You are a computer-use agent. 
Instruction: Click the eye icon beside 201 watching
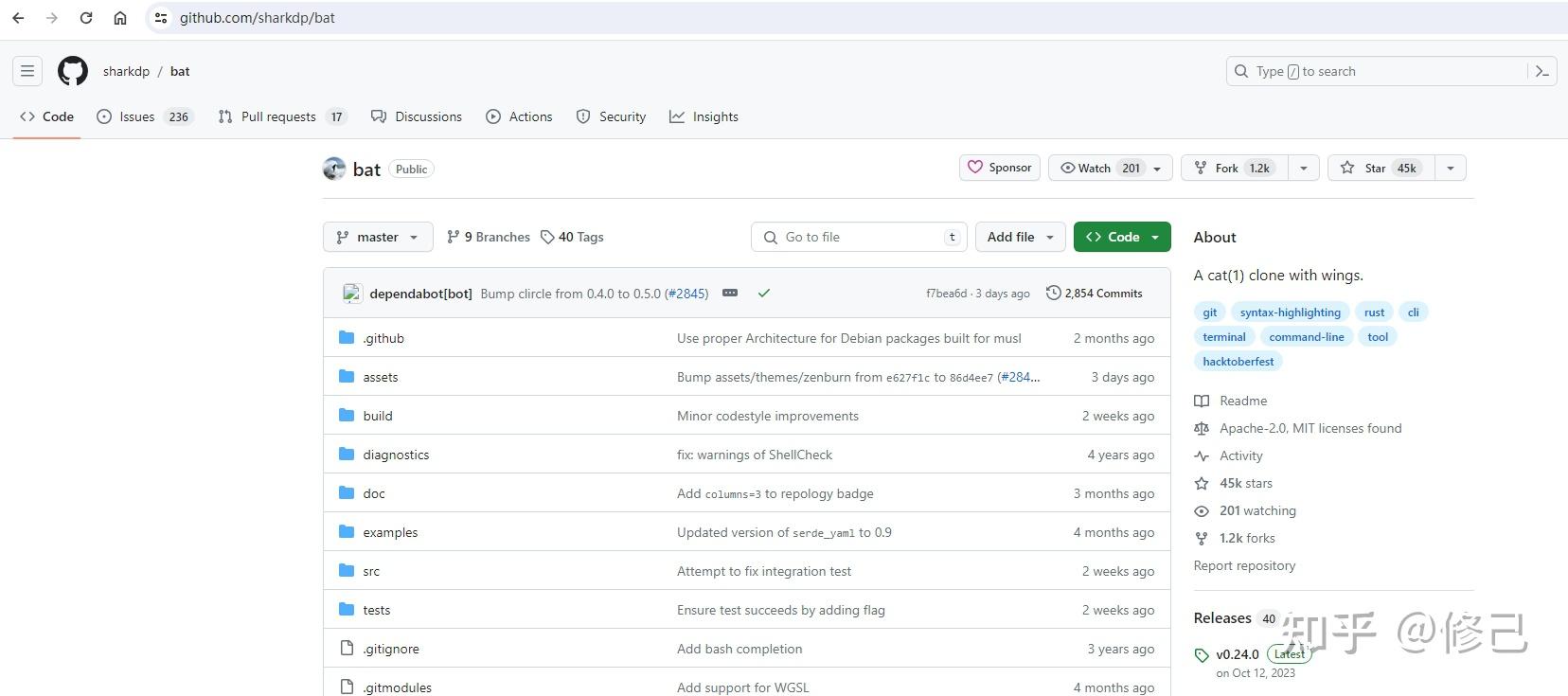tap(1202, 510)
